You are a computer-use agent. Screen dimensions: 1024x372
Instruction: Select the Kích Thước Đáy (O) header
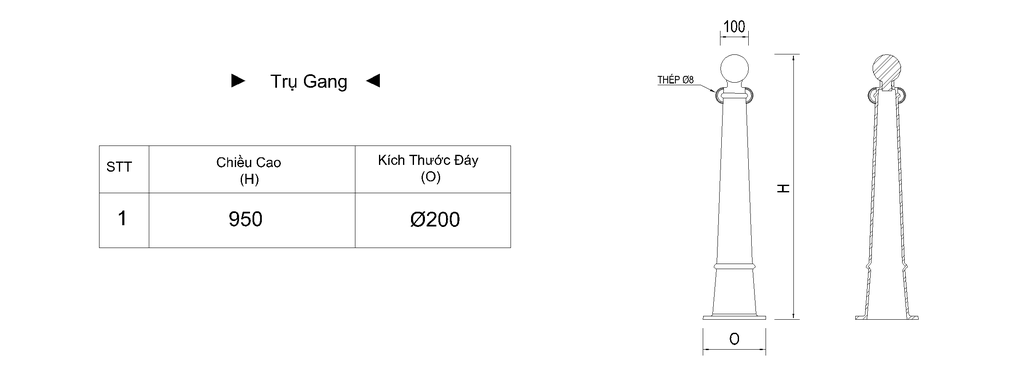(433, 169)
